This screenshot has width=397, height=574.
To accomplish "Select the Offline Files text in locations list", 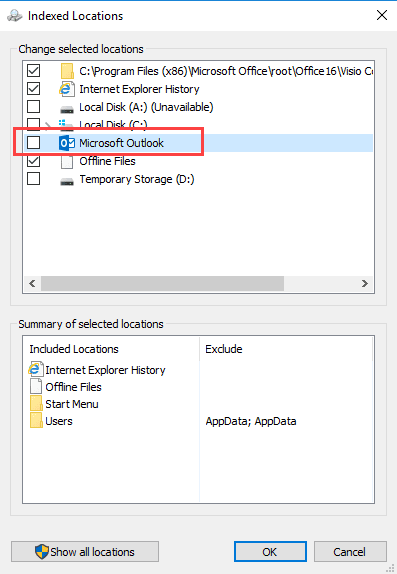I will 107,161.
